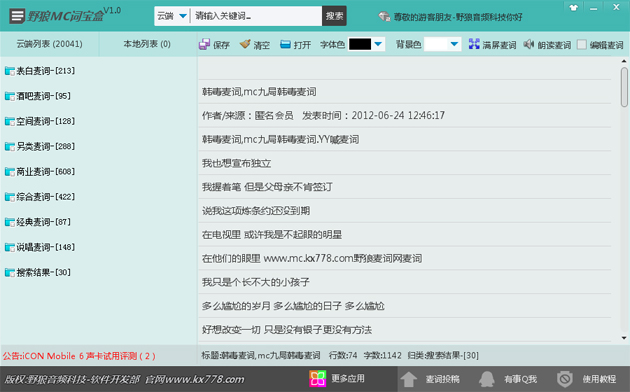630x392 pixels.
Task: Open the 背景色 dropdown arrow
Action: (454, 44)
